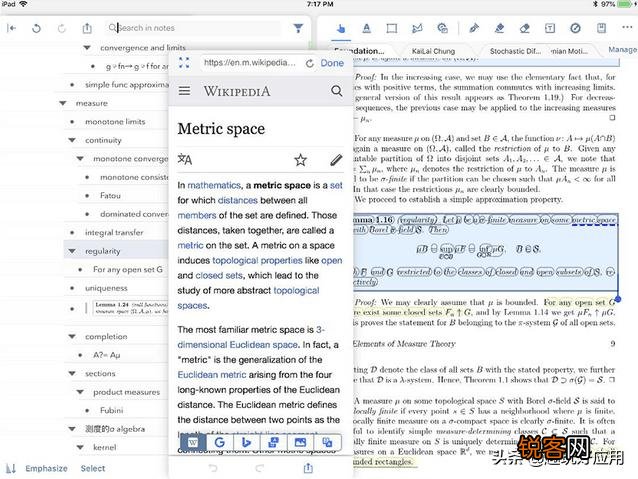638x479 pixels.
Task: Select the eraser tool
Action: coord(525,28)
